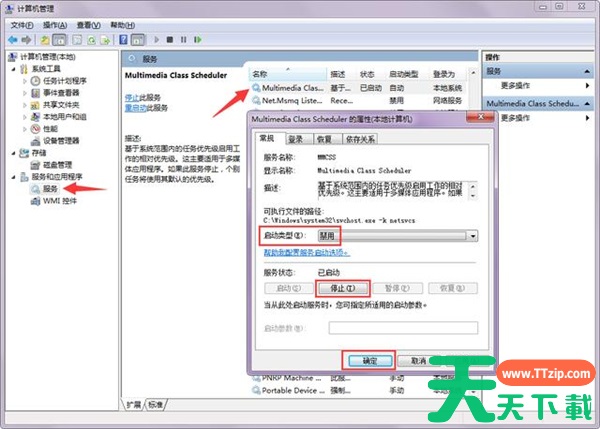Click the Pause Service toolbar icon
Screen dimensions: 600x429
[184, 40]
